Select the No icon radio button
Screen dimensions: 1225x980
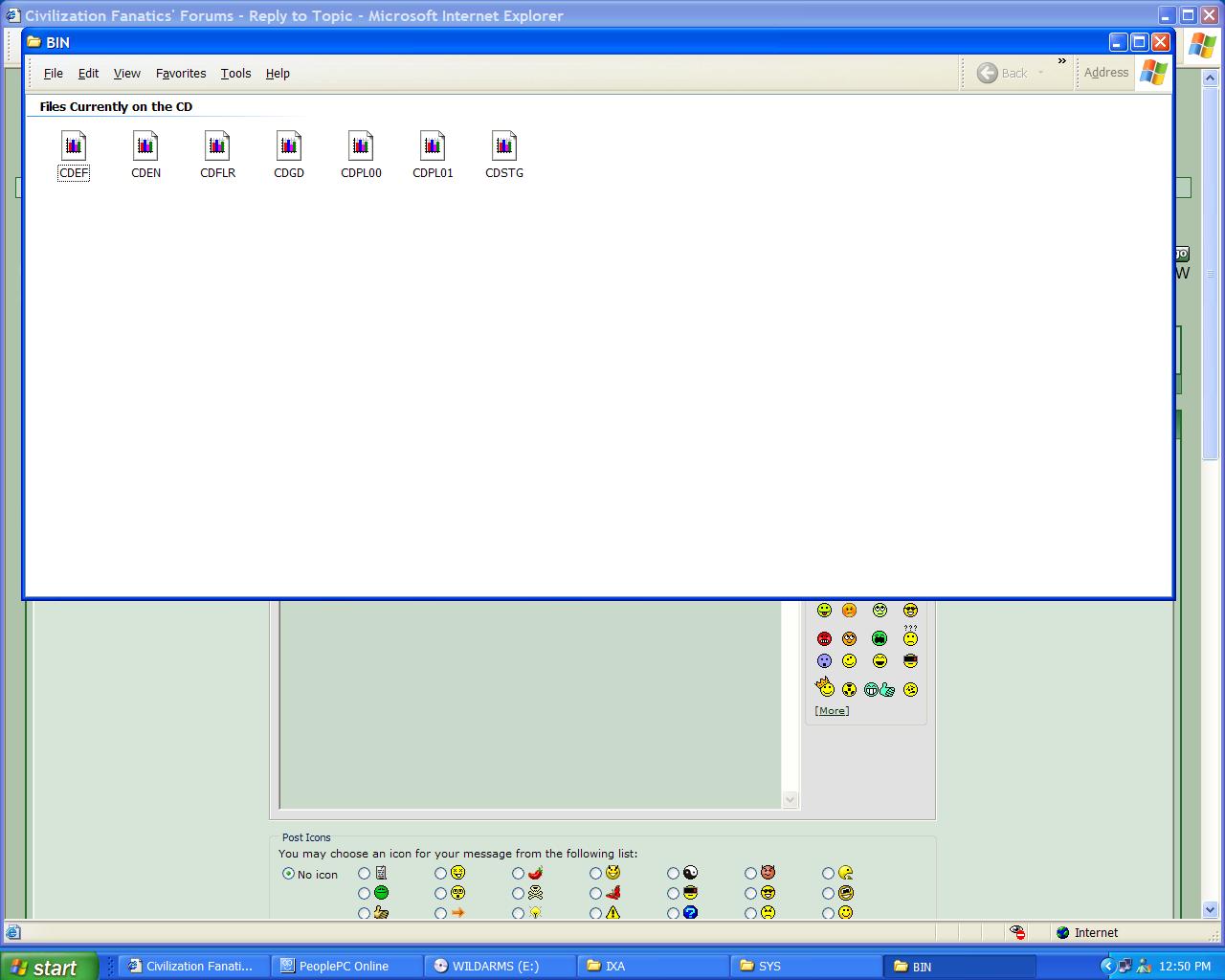click(x=288, y=874)
